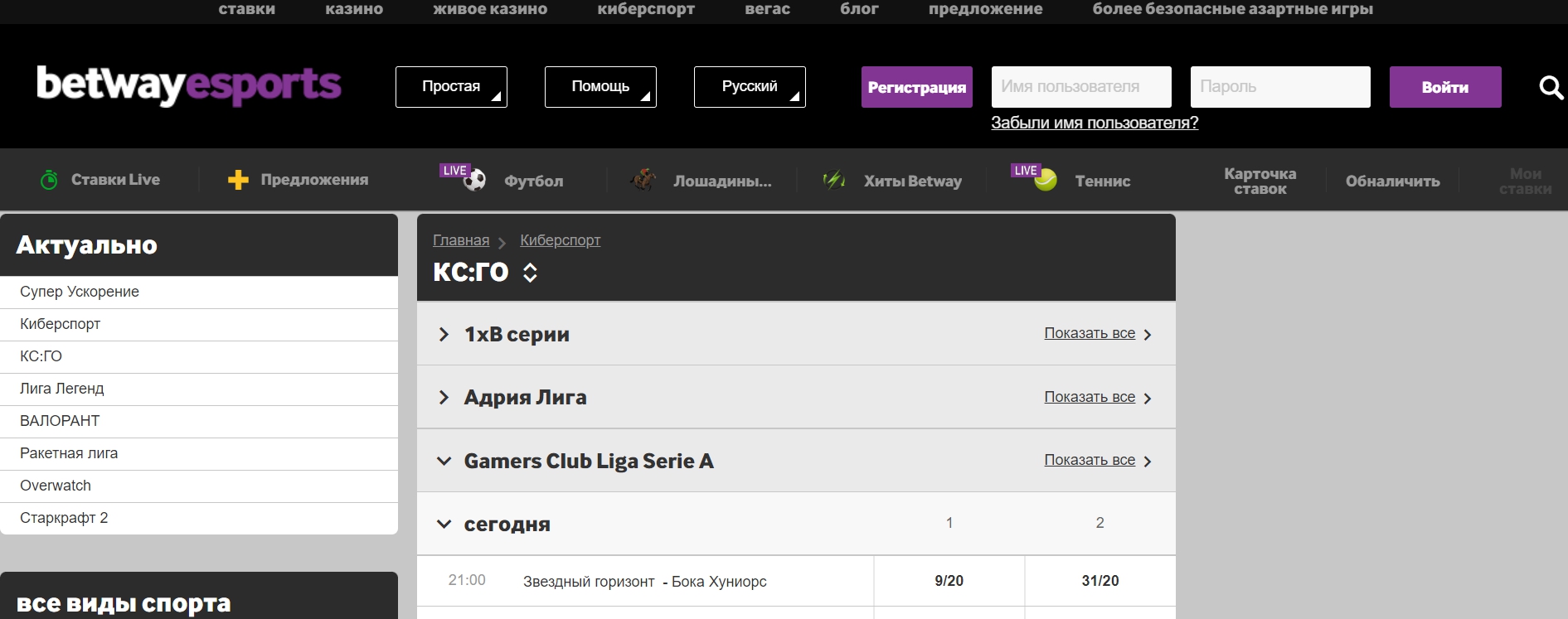Open the Простая dropdown
Image resolution: width=1568 pixels, height=619 pixels.
click(x=451, y=86)
